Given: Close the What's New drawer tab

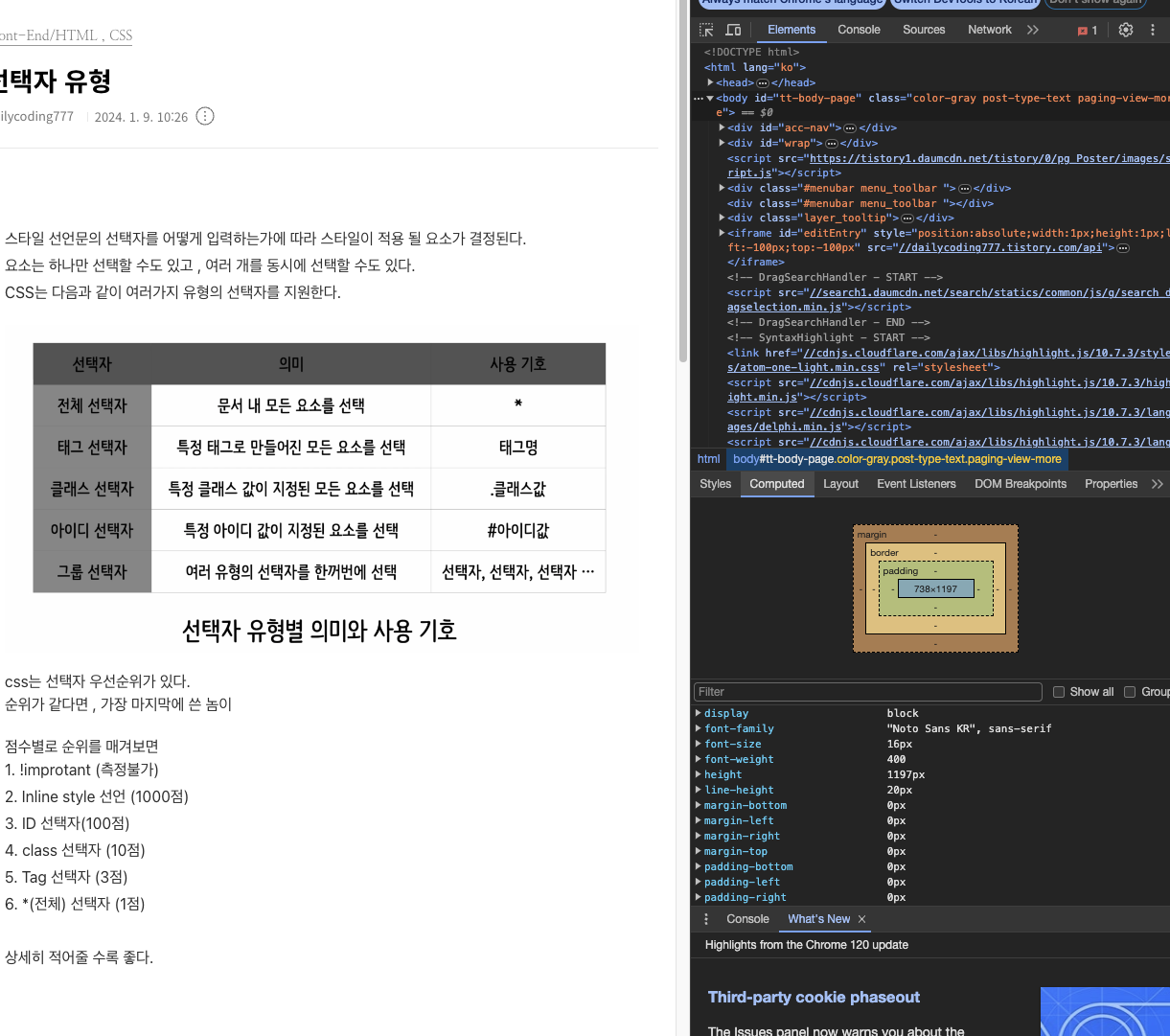Looking at the screenshot, I should (x=861, y=919).
